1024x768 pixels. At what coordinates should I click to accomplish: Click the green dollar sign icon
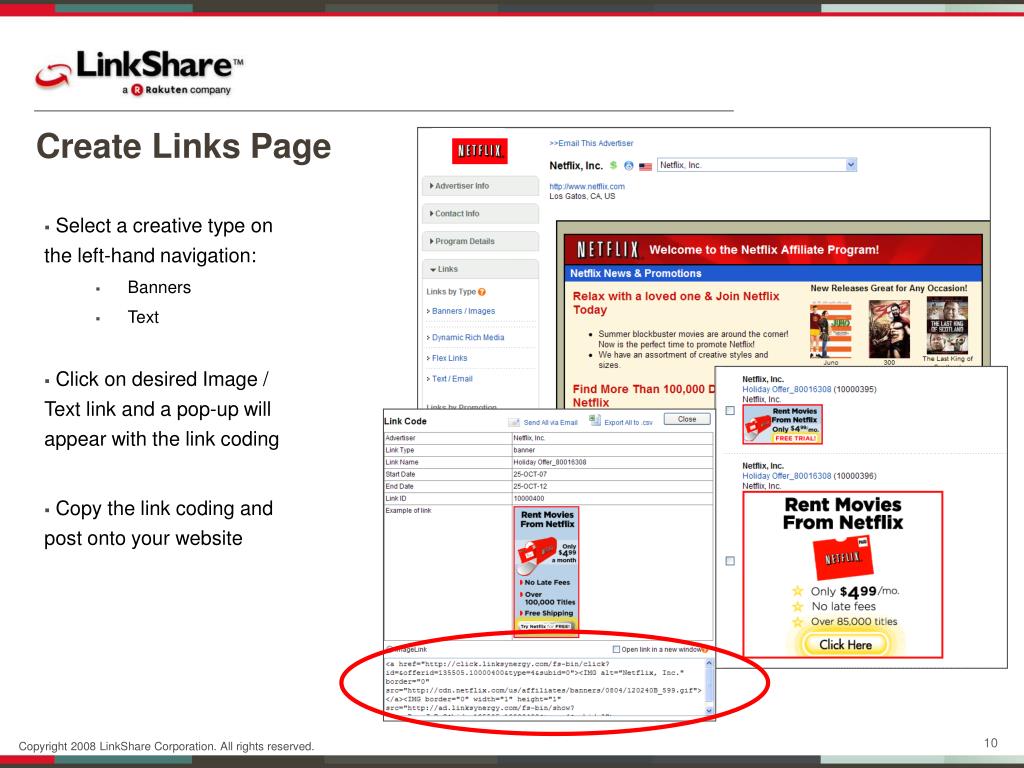point(613,165)
